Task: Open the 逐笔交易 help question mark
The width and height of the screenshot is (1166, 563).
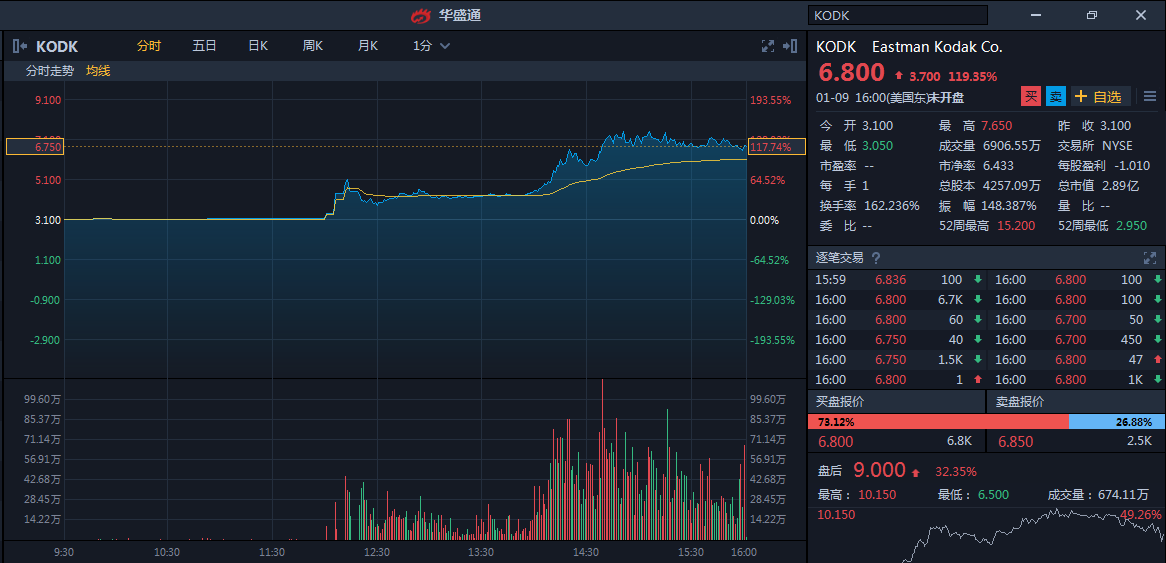Action: coord(876,258)
